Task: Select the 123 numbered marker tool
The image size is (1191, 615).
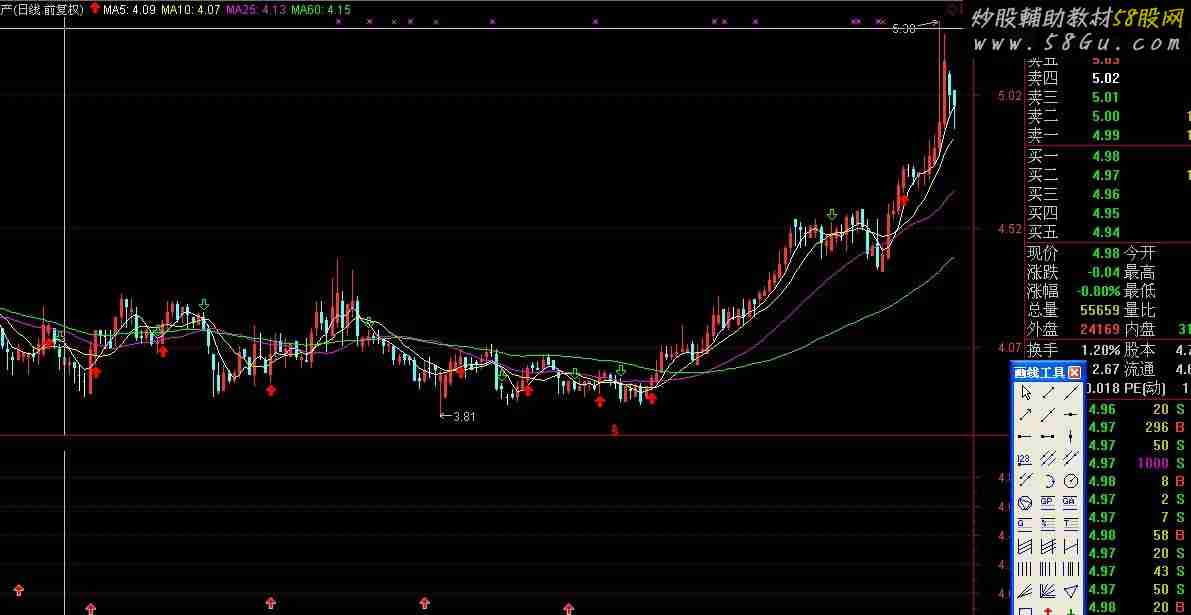Action: pyautogui.click(x=1025, y=459)
